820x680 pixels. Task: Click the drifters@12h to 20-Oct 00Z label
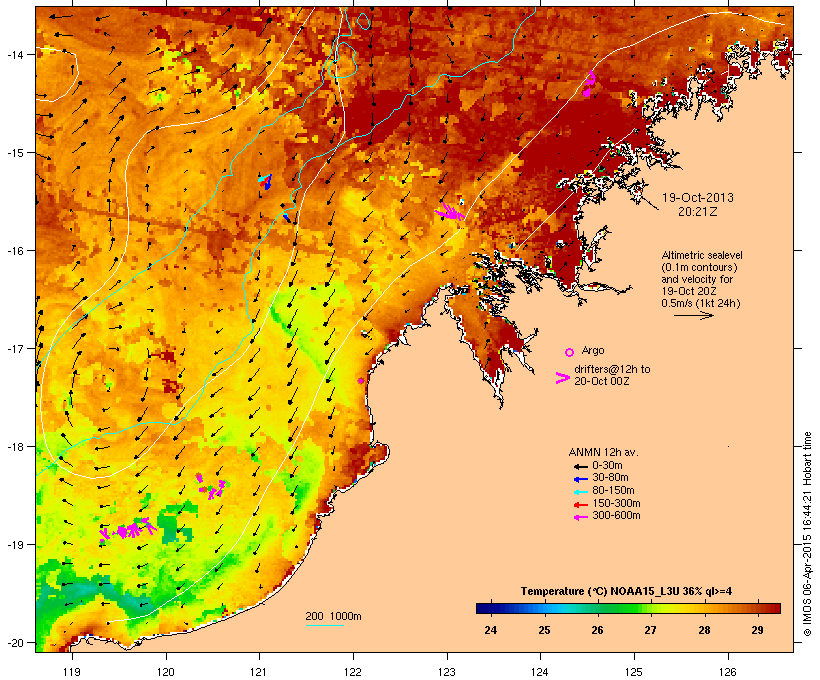point(612,375)
